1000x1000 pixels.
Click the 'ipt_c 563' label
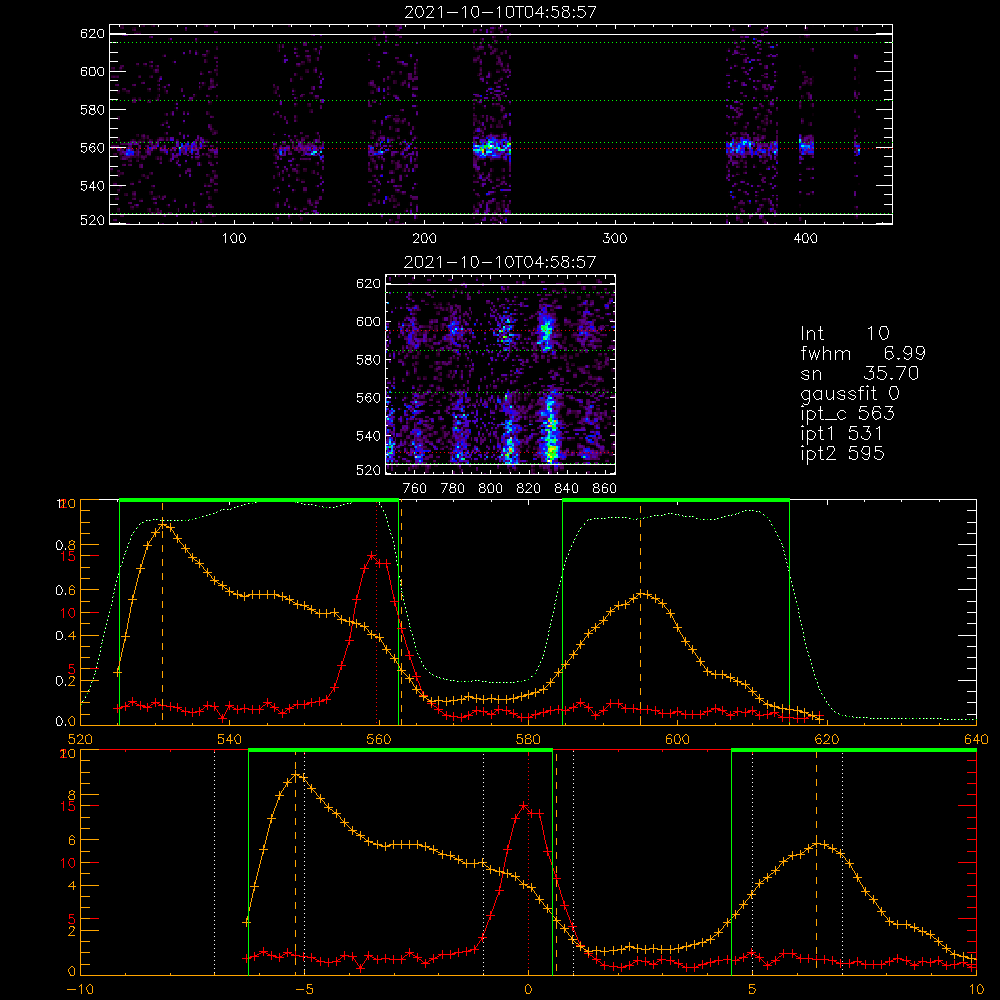pos(848,414)
